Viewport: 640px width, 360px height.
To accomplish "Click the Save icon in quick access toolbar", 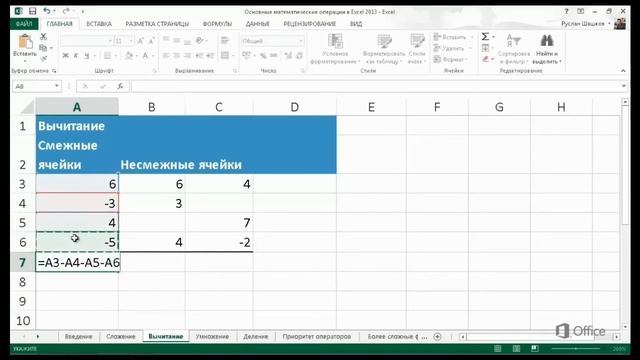I will (x=33, y=11).
